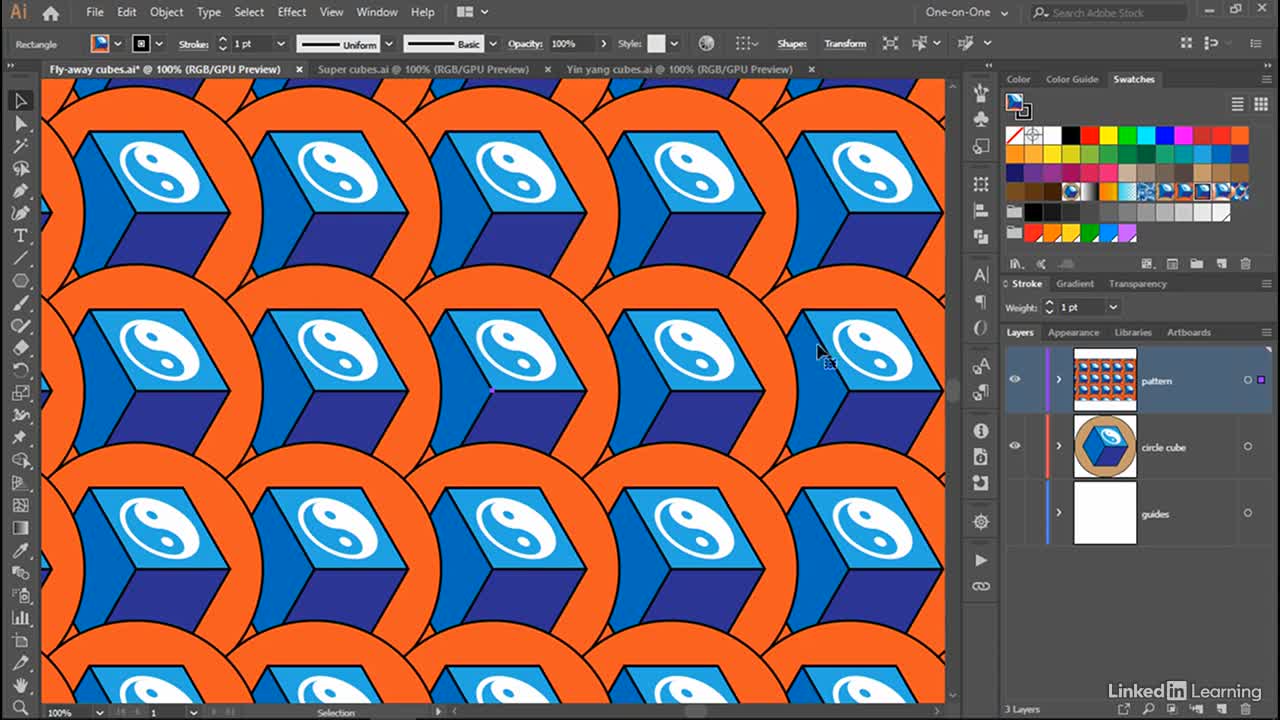Go to the Illustrator Home screen
1280x720 pixels.
tap(51, 13)
